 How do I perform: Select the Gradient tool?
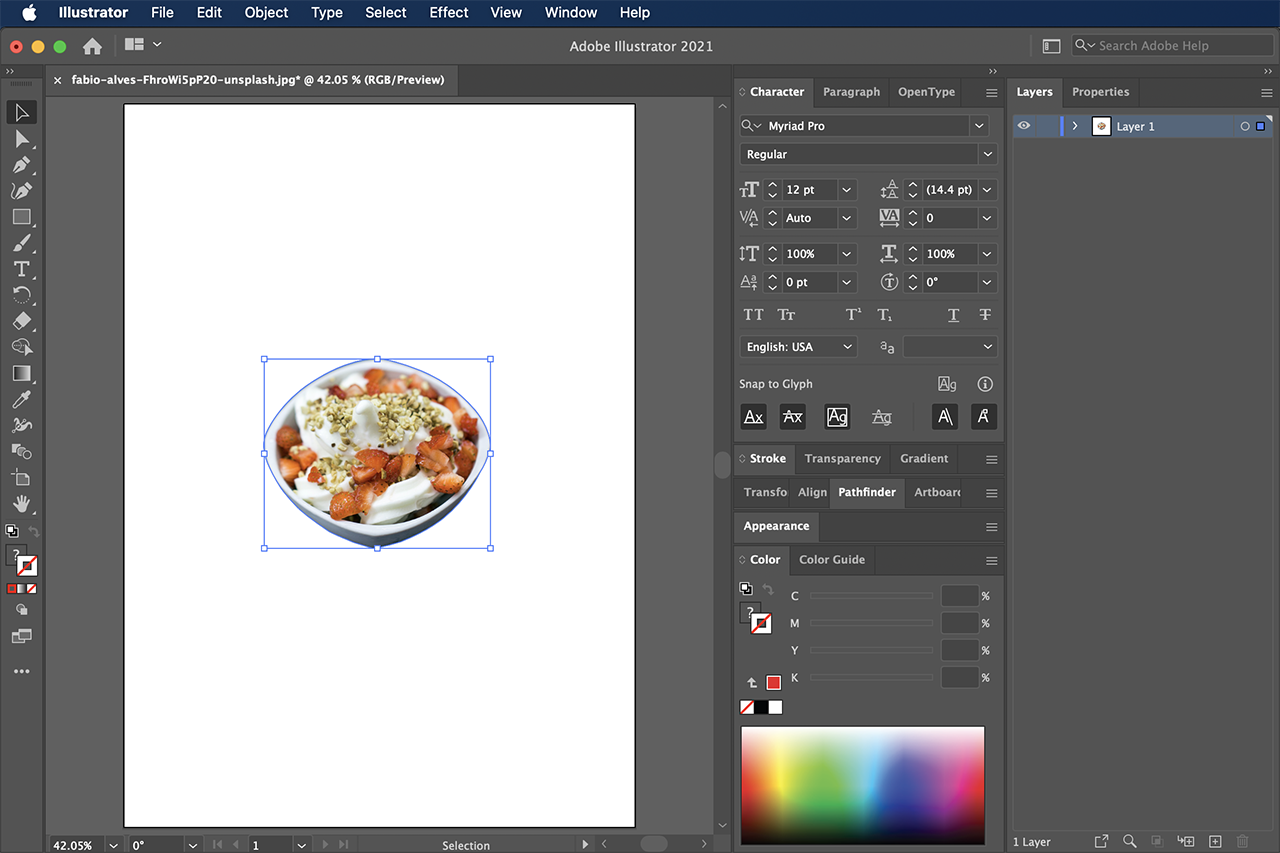[22, 373]
